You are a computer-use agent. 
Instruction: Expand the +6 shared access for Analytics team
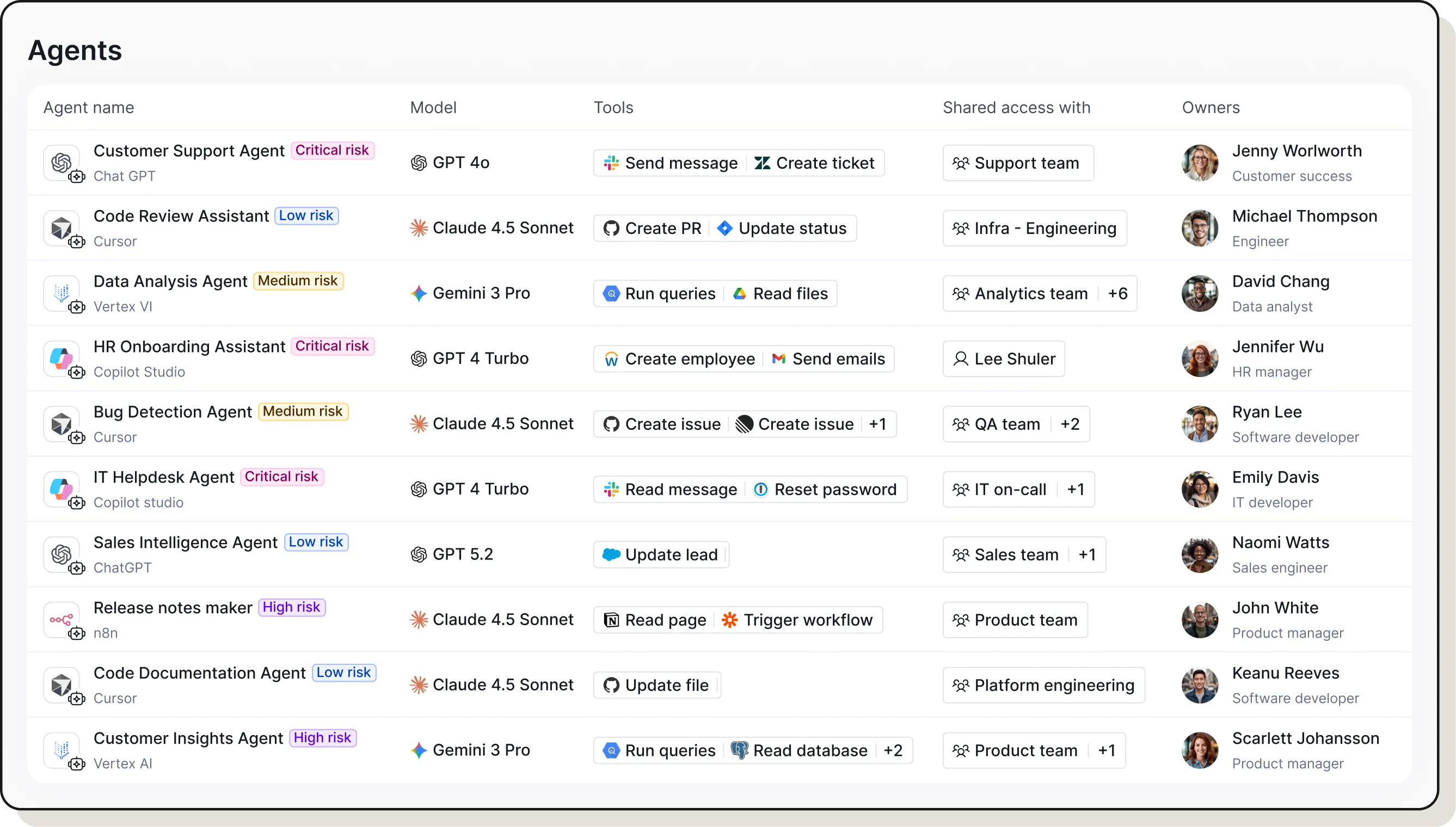click(1117, 294)
